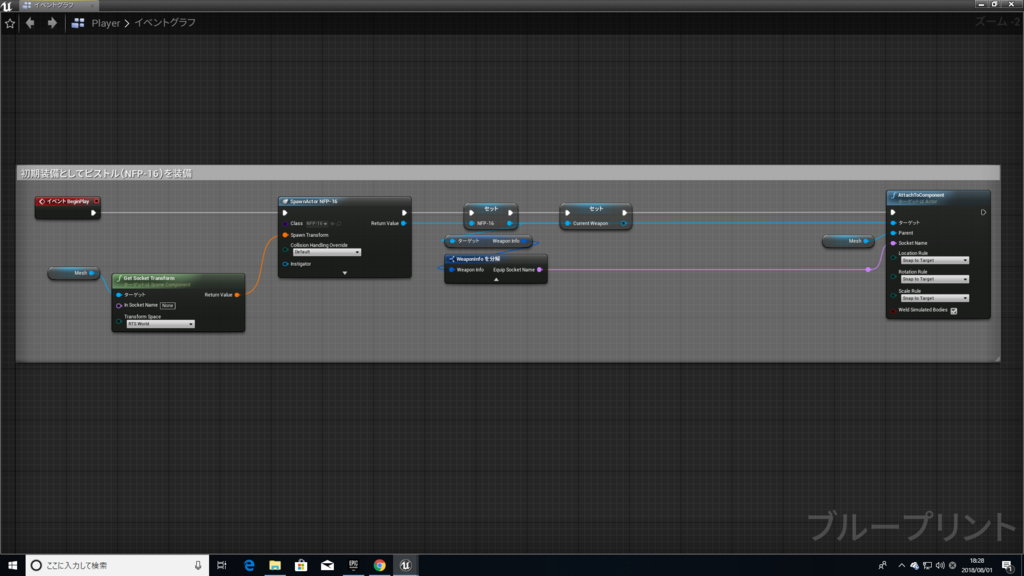
Task: Click the comment box title about ピストル(NFP-16)
Action: point(106,173)
